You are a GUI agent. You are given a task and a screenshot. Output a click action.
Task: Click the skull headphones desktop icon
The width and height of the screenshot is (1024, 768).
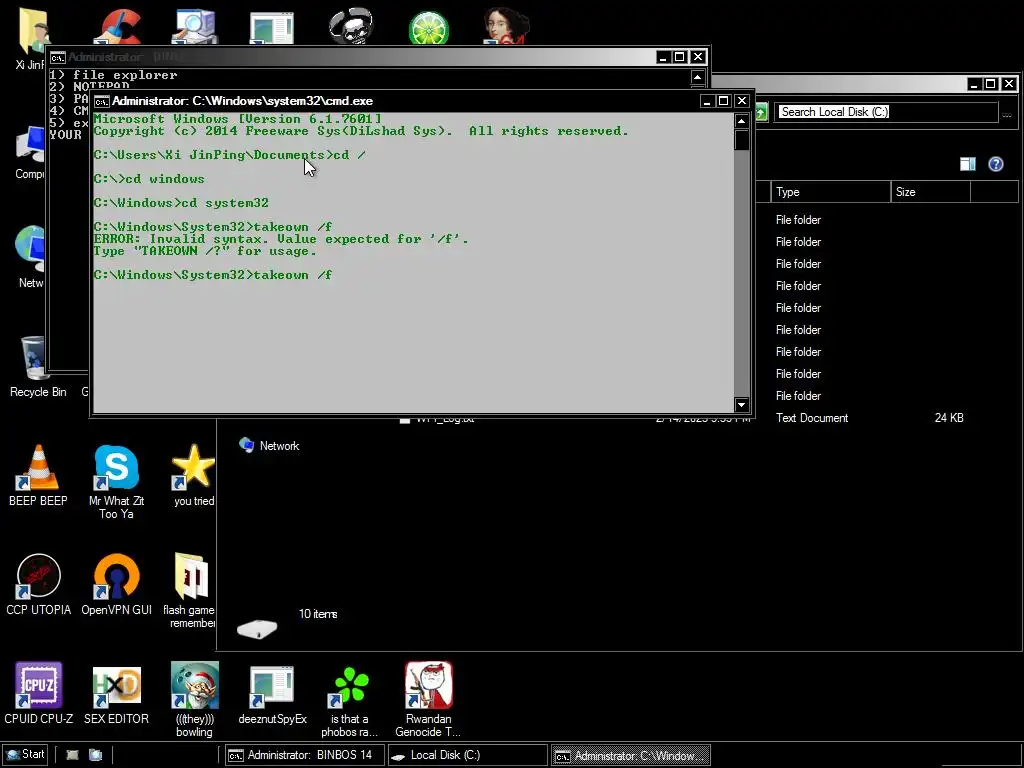pos(351,26)
